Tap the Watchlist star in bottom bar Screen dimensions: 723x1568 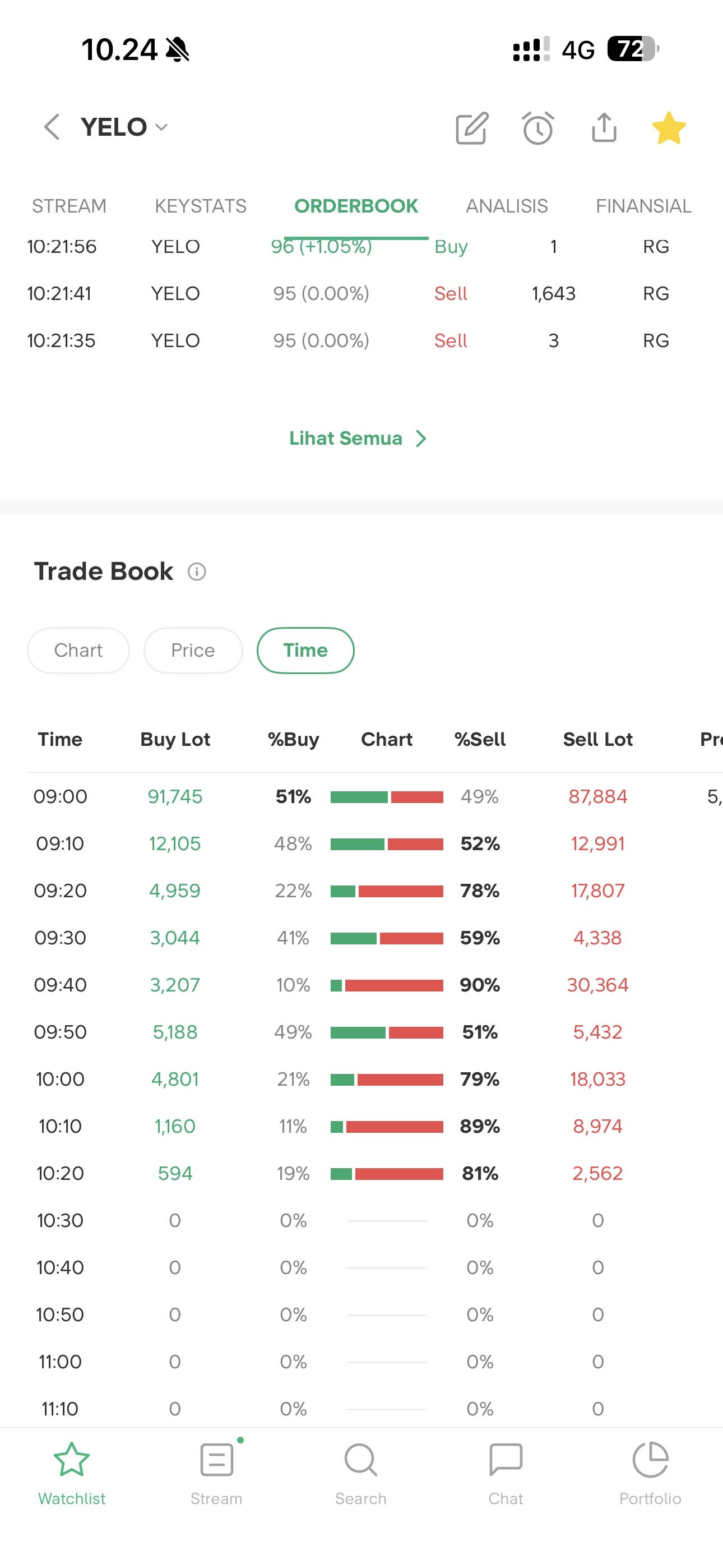(x=72, y=1470)
